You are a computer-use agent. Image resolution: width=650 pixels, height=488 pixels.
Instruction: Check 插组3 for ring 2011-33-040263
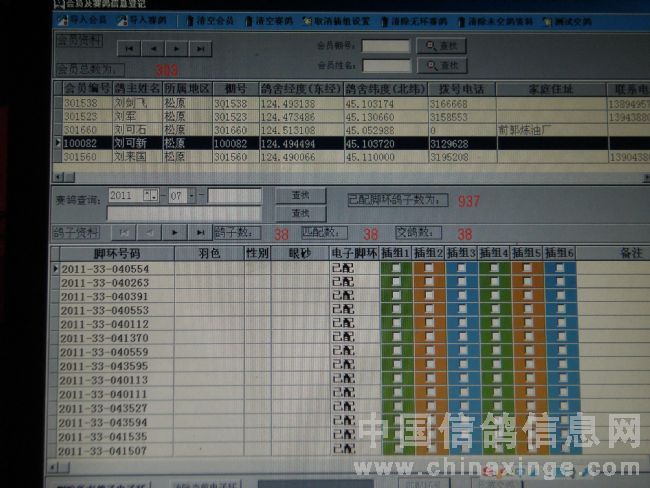pyautogui.click(x=462, y=283)
